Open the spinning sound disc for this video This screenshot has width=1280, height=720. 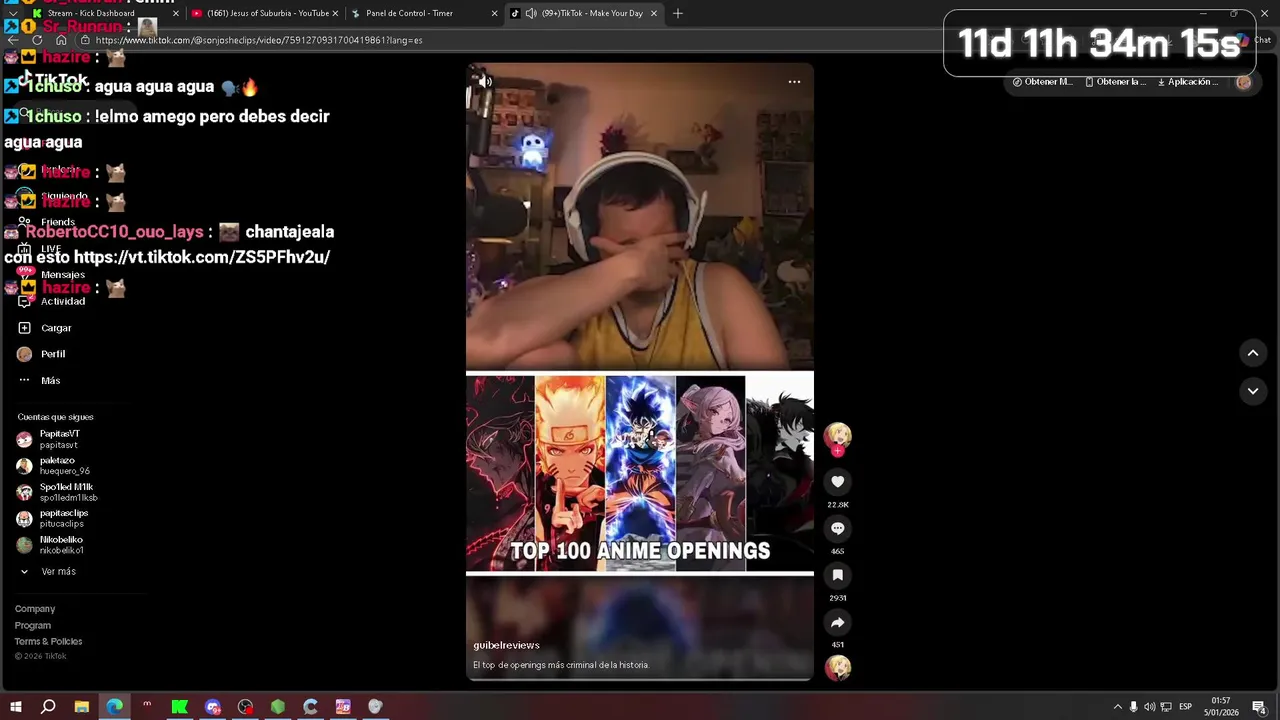(838, 667)
